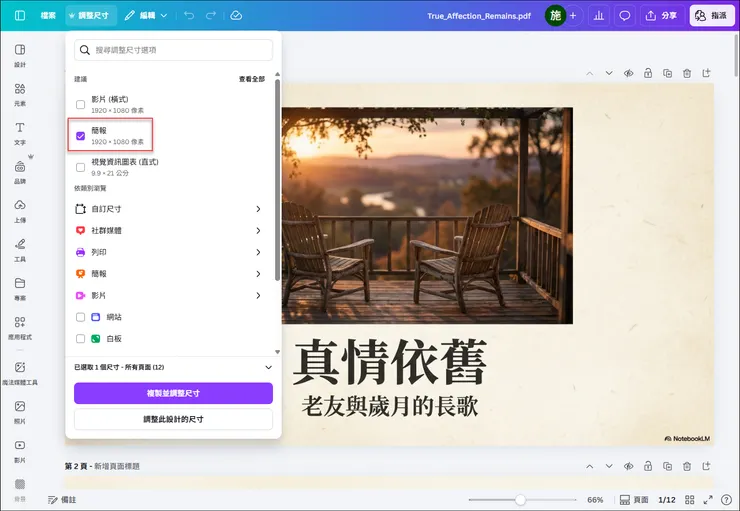Check the 白板 checkbox
Viewport: 740px width, 511px height.
[x=81, y=339]
